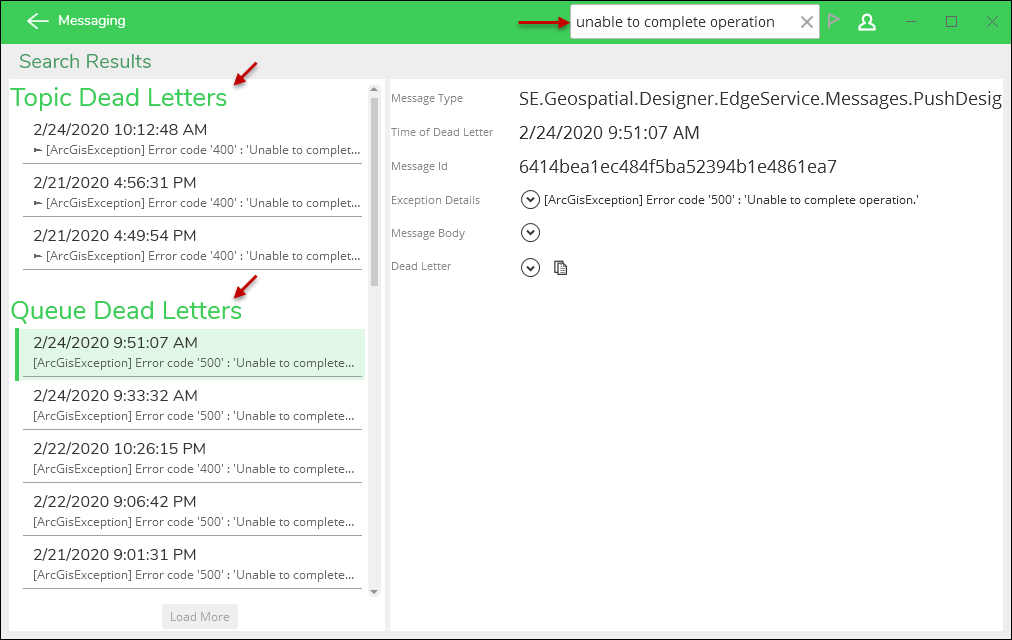The width and height of the screenshot is (1012, 640).
Task: Go back with the Messaging arrow
Action: point(37,21)
